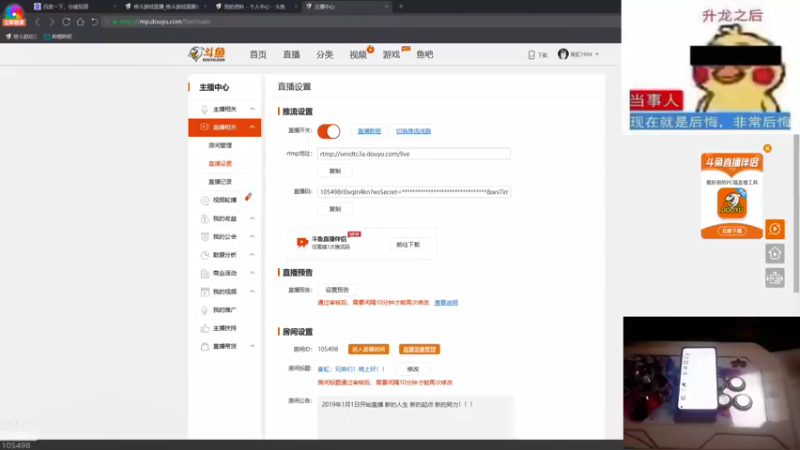The width and height of the screenshot is (800, 450).
Task: Click the microphone icon beside 我的推广
Action: (x=205, y=310)
